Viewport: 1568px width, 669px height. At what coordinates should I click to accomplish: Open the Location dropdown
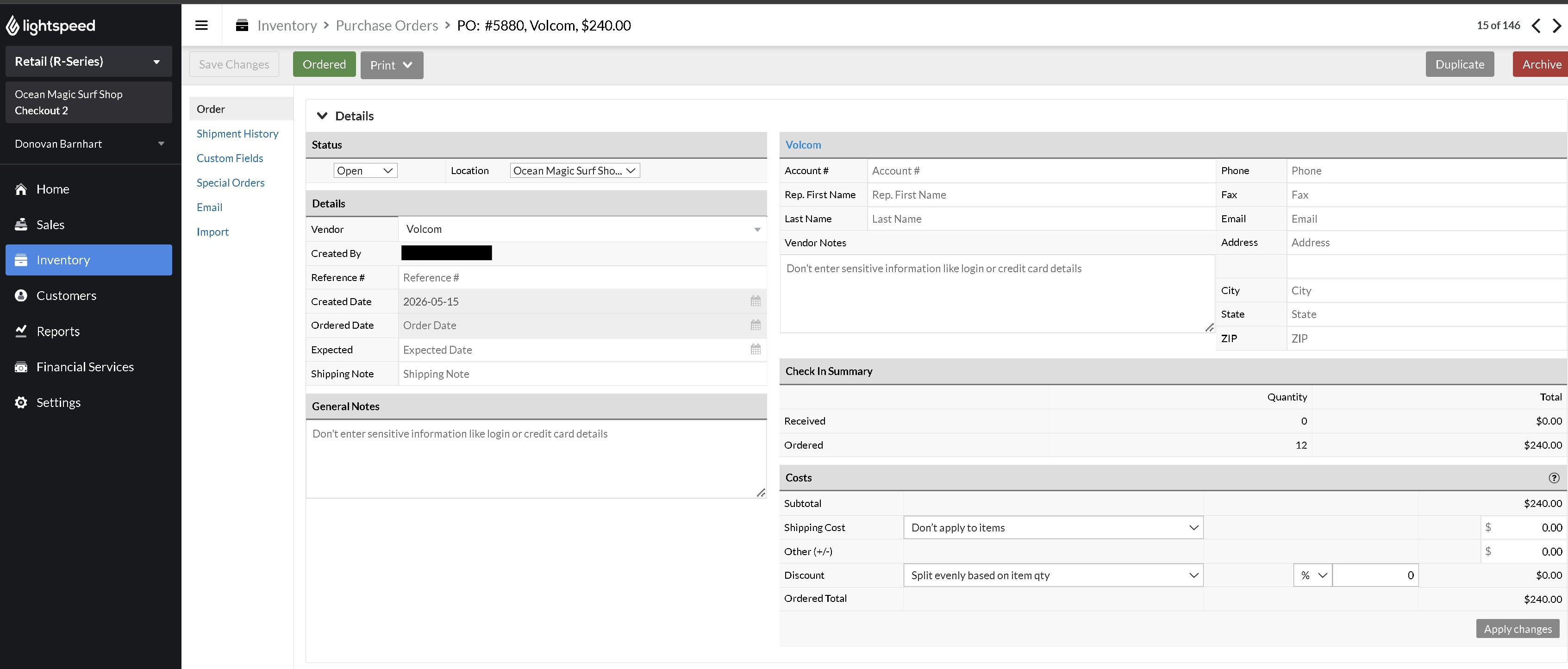(x=575, y=170)
